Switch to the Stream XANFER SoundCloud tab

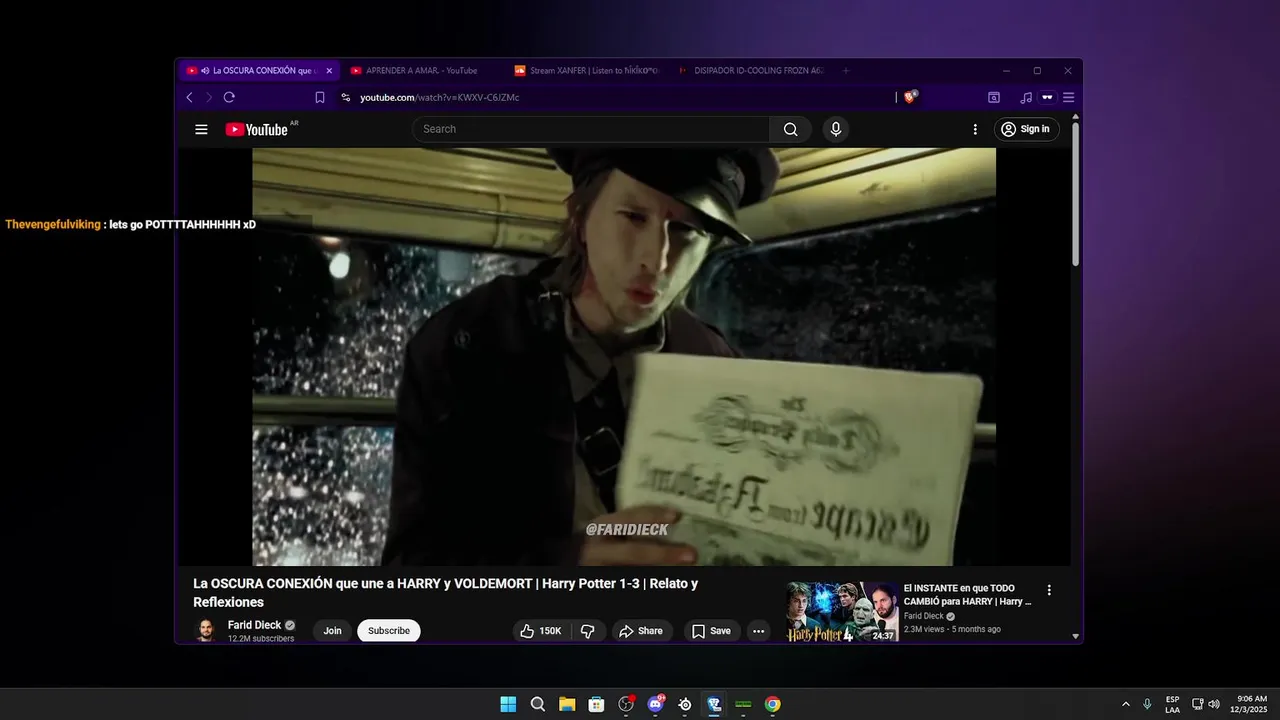[586, 71]
